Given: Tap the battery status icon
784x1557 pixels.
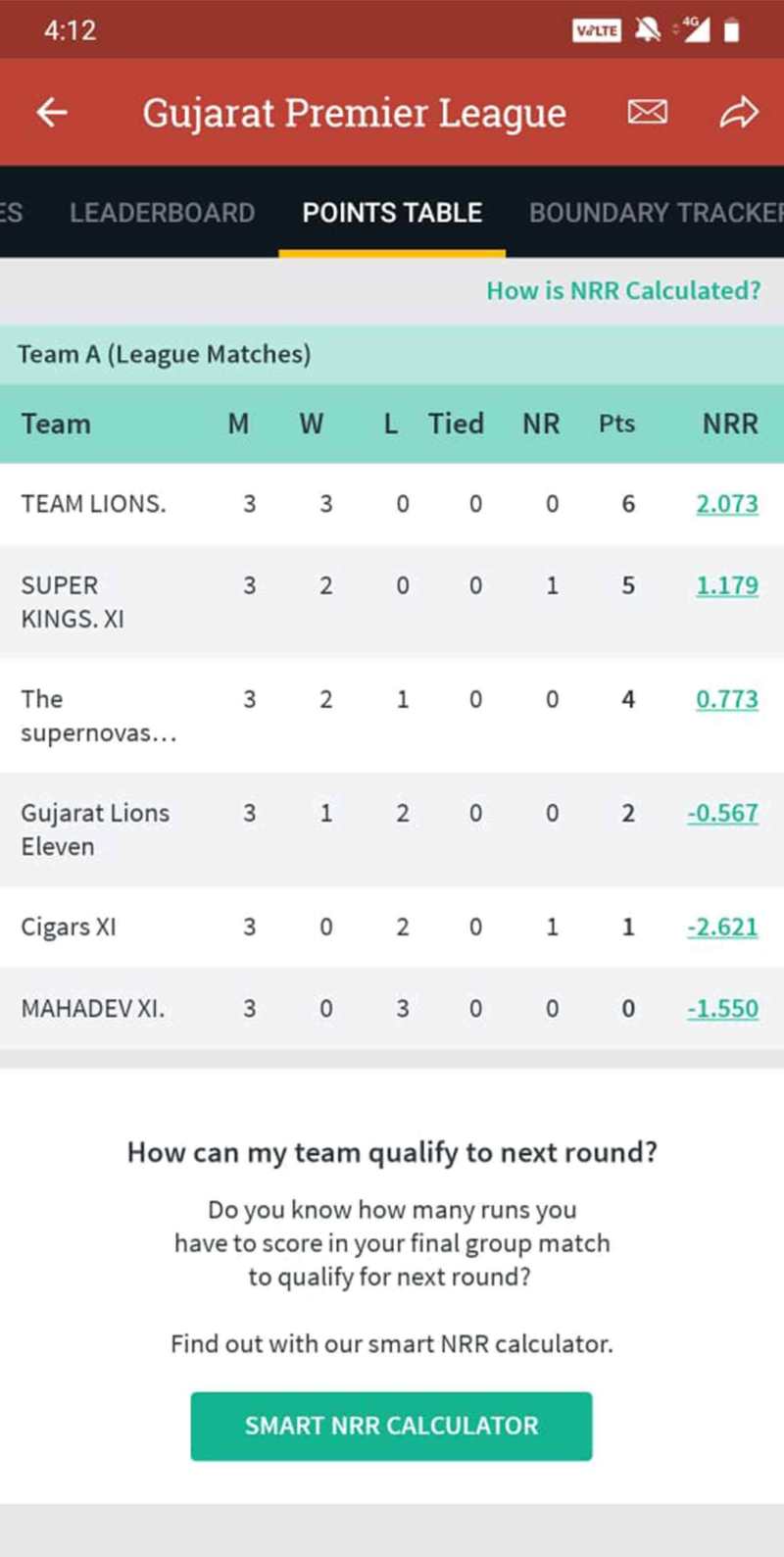Looking at the screenshot, I should click(731, 30).
